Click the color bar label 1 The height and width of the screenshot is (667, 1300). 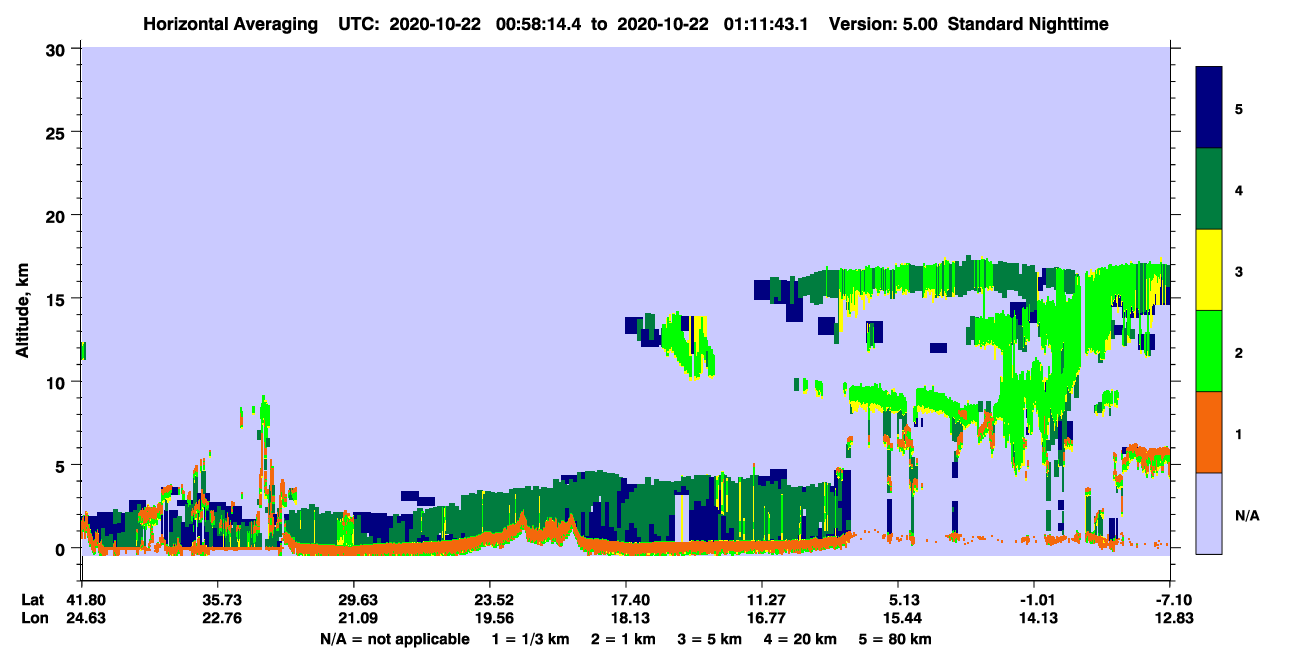coord(1239,433)
